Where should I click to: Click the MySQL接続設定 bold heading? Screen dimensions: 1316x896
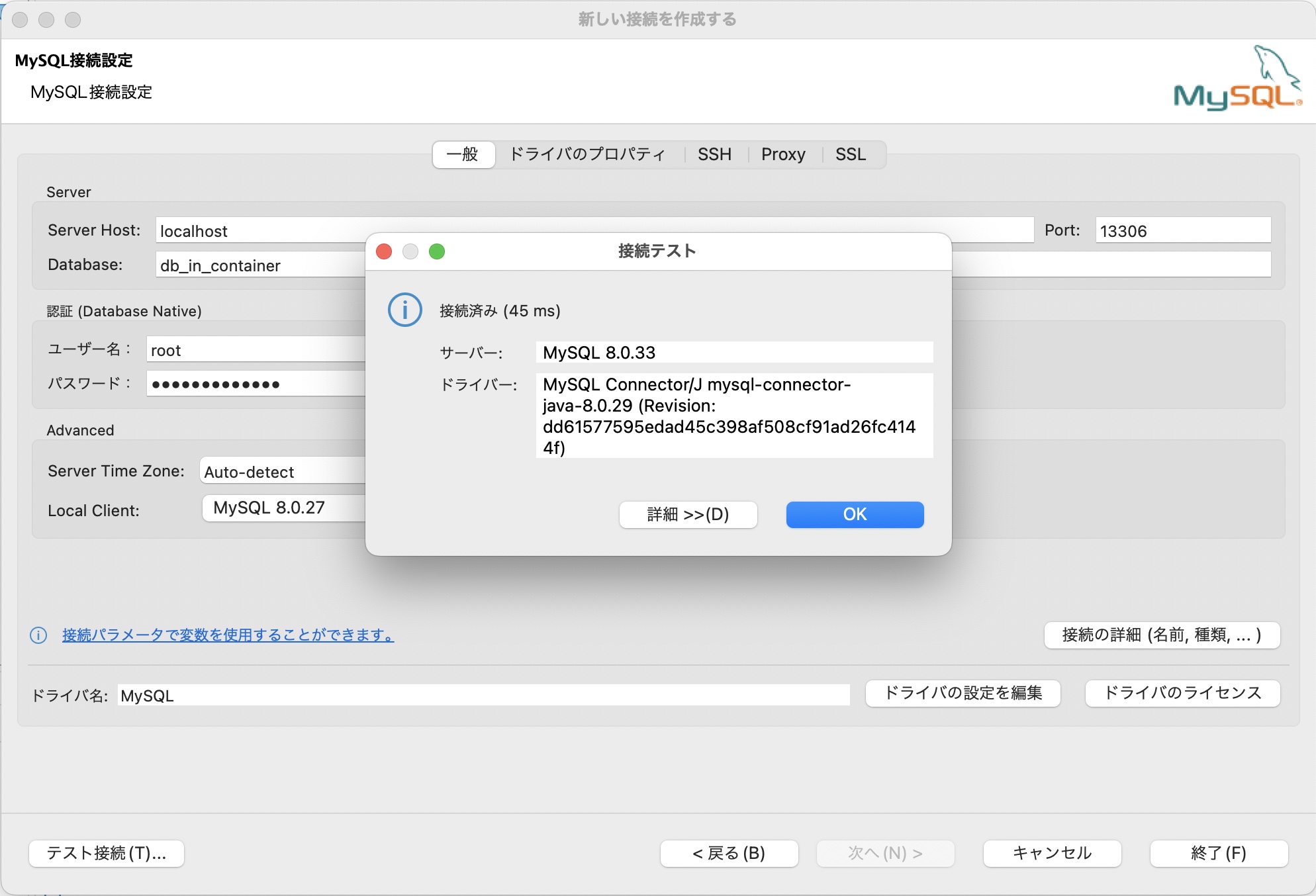pos(73,60)
